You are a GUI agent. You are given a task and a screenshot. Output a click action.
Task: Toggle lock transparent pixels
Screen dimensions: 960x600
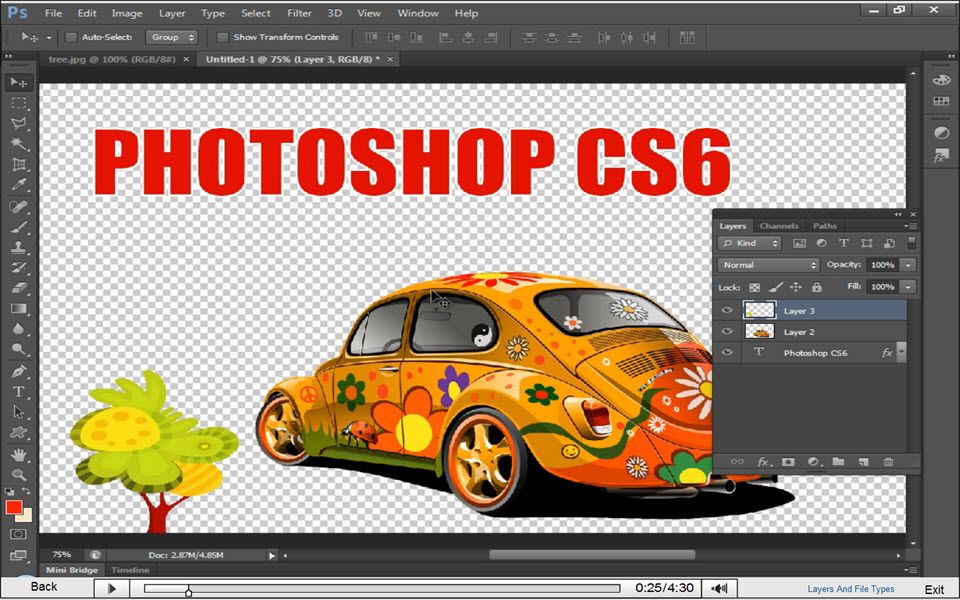755,287
